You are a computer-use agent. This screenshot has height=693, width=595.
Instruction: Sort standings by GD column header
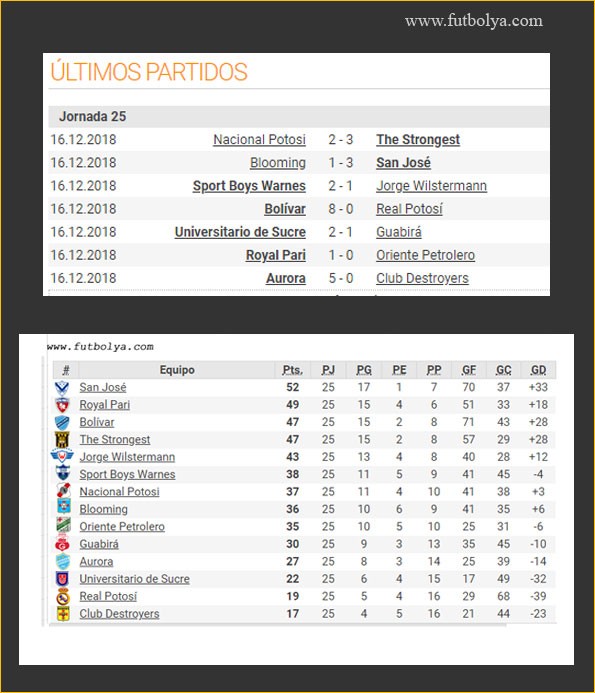tap(538, 370)
